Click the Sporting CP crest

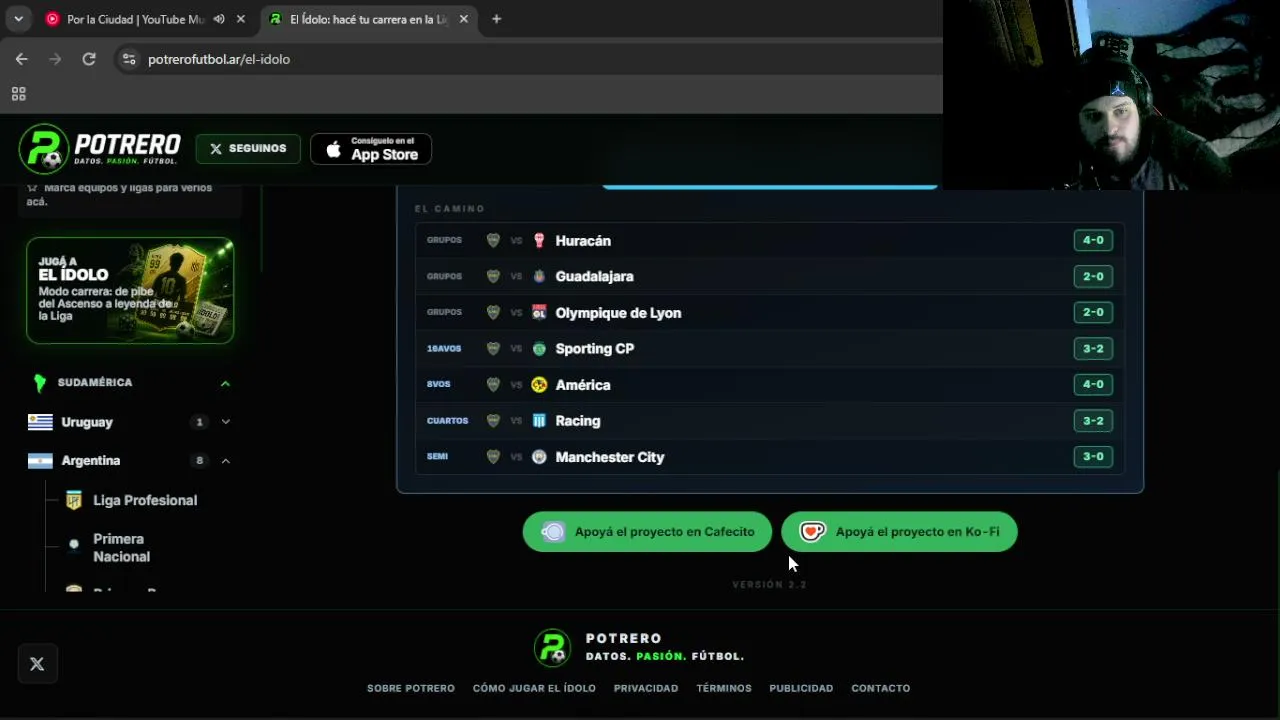tap(539, 349)
